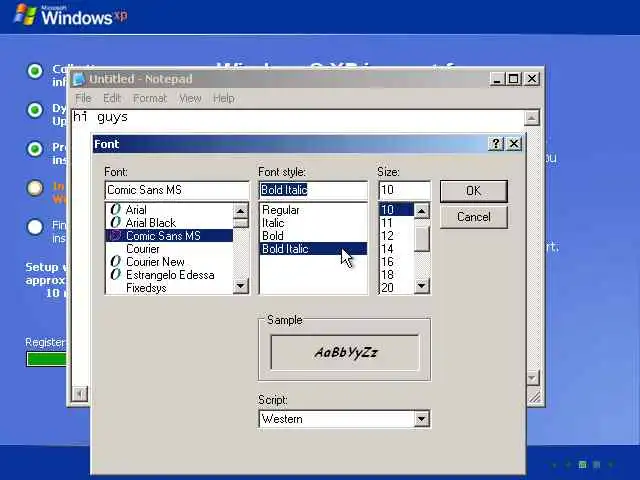Screen dimensions: 640x480
Task: Click the TrueType icon beside Arial Black
Action: (x=116, y=222)
